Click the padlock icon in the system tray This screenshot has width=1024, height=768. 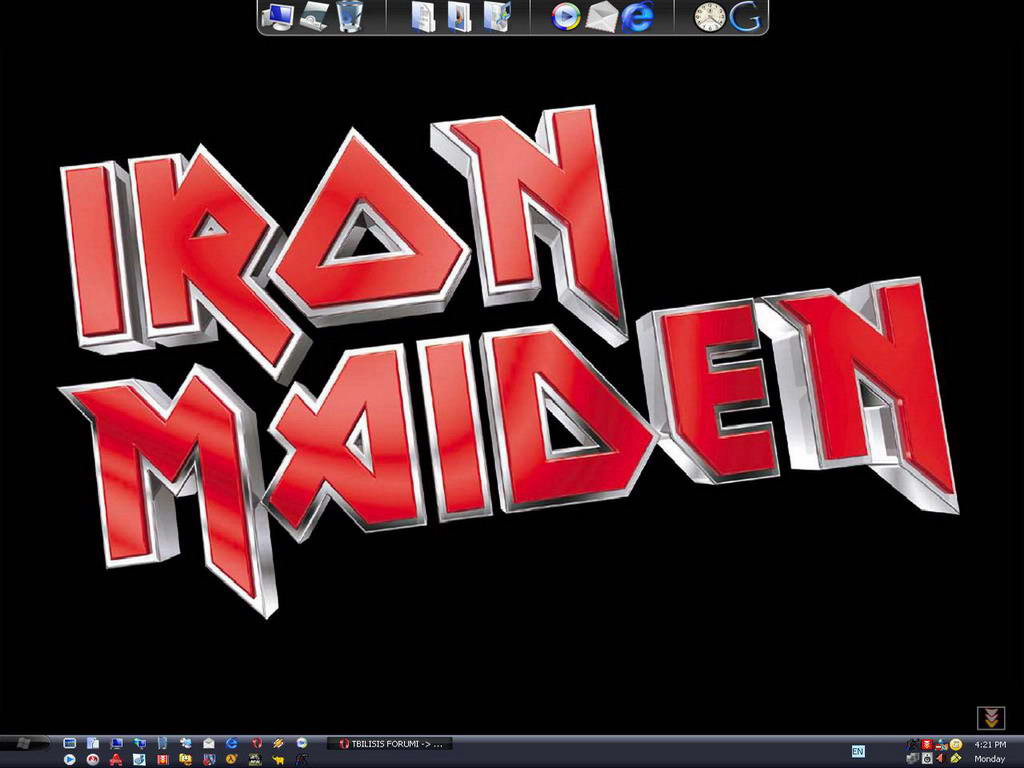click(927, 759)
